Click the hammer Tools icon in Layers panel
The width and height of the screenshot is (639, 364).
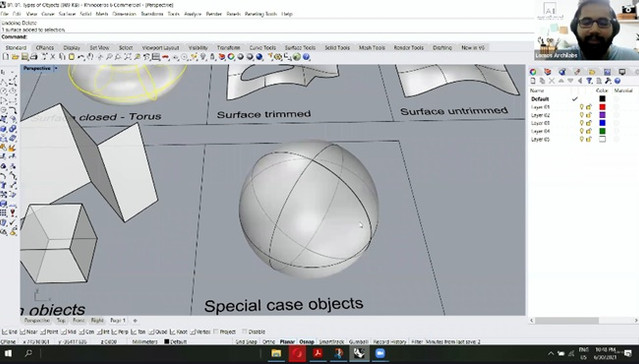pos(608,81)
